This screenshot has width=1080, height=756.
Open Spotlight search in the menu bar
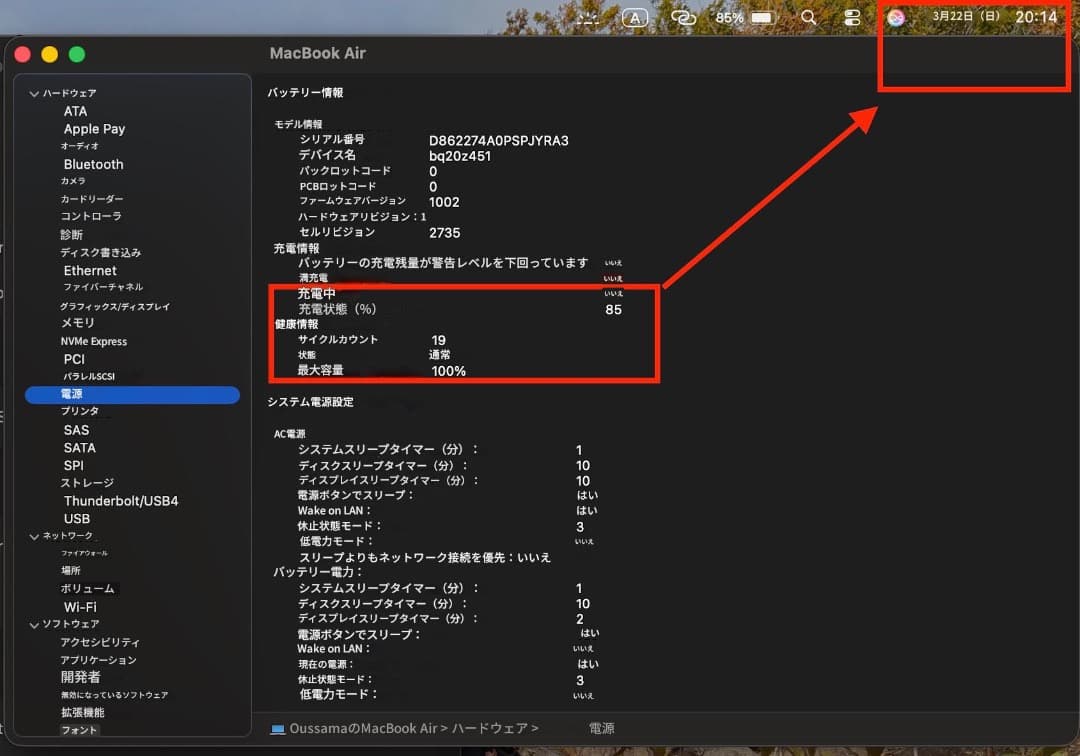click(x=809, y=17)
